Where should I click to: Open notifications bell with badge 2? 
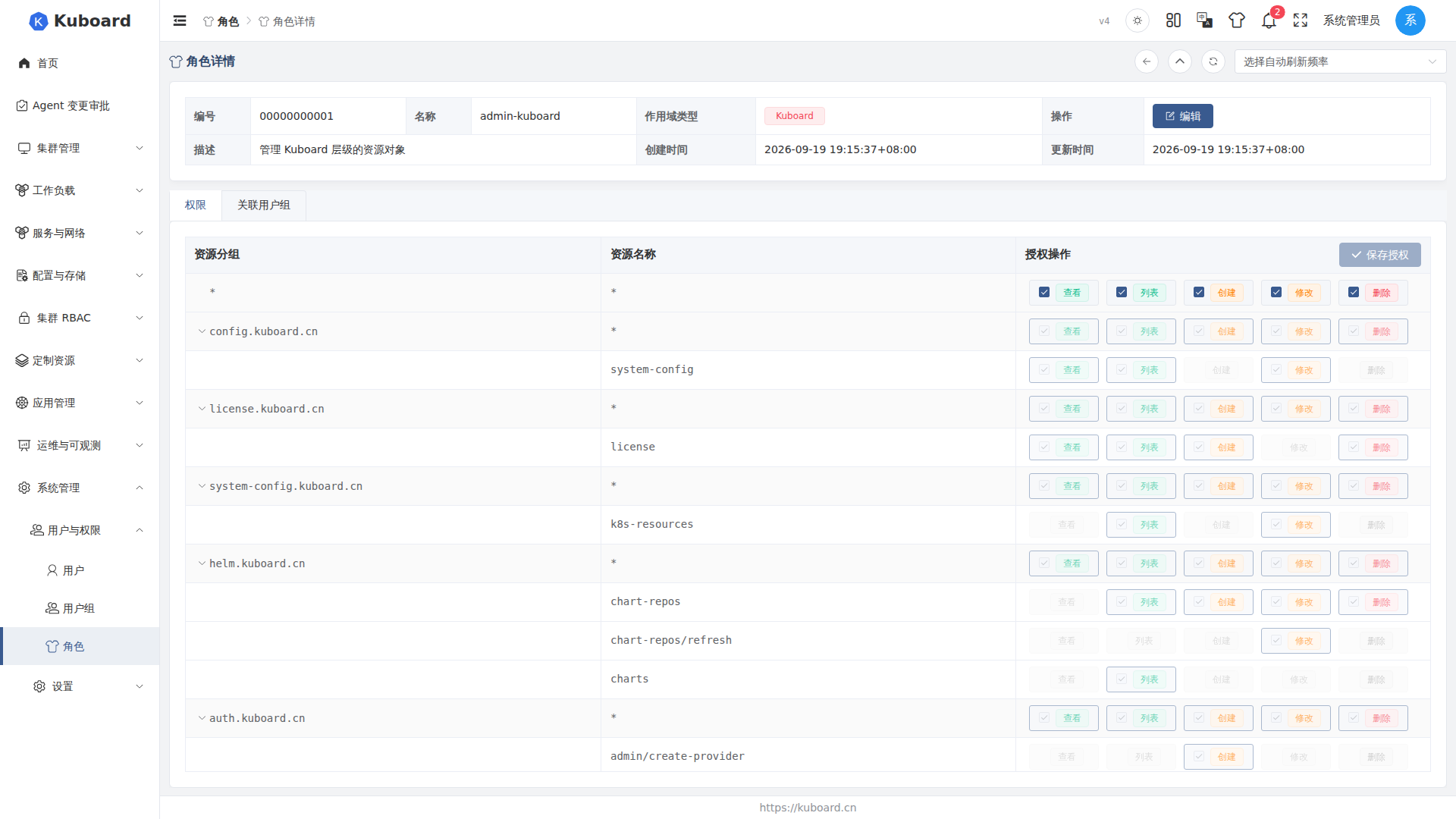click(1269, 20)
